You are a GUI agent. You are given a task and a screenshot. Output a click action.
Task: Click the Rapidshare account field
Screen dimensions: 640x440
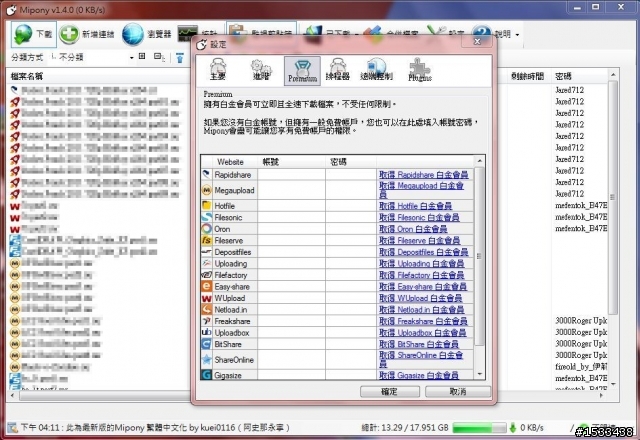[291, 175]
